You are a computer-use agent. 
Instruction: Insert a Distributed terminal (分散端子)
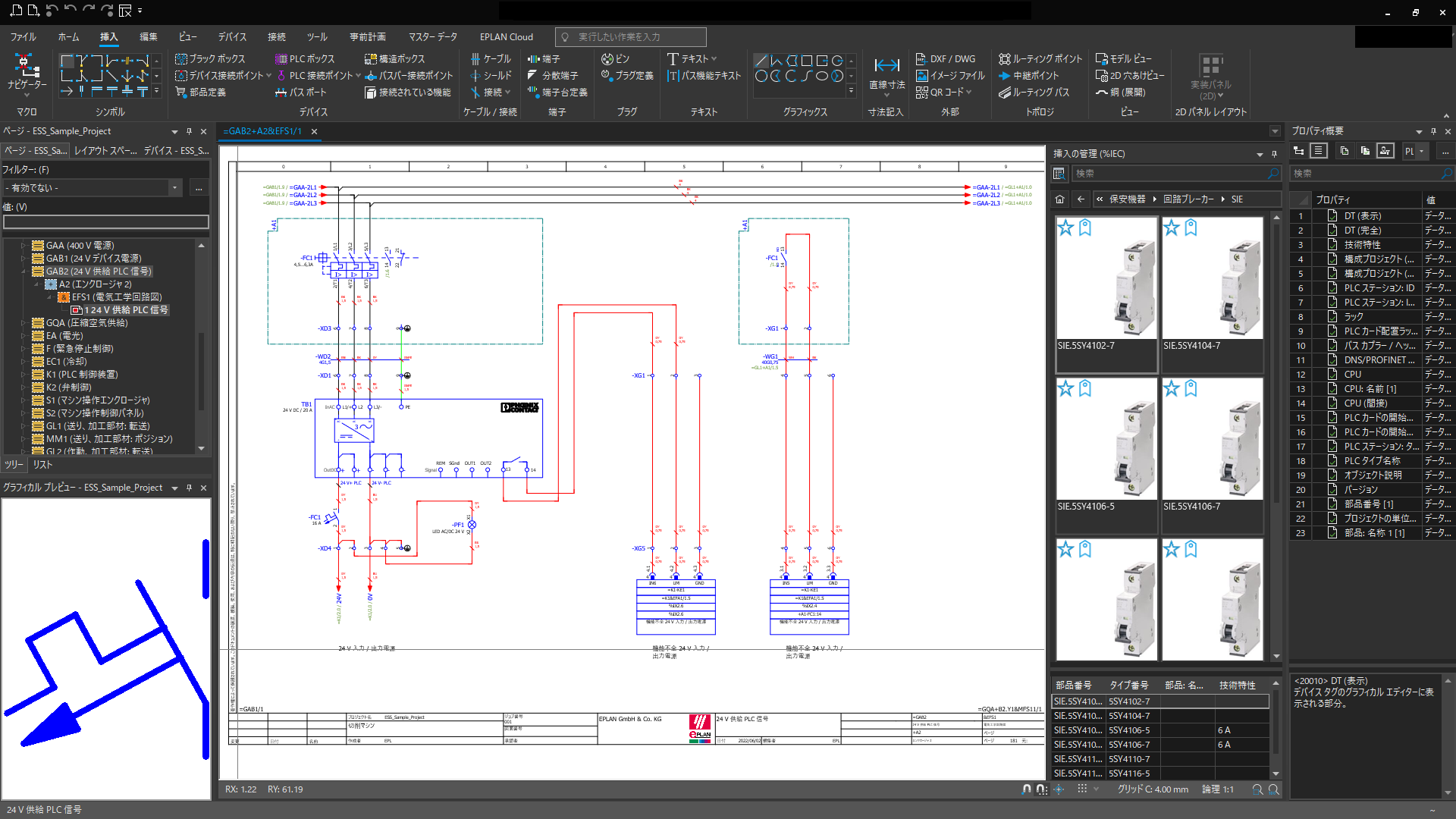pyautogui.click(x=553, y=75)
